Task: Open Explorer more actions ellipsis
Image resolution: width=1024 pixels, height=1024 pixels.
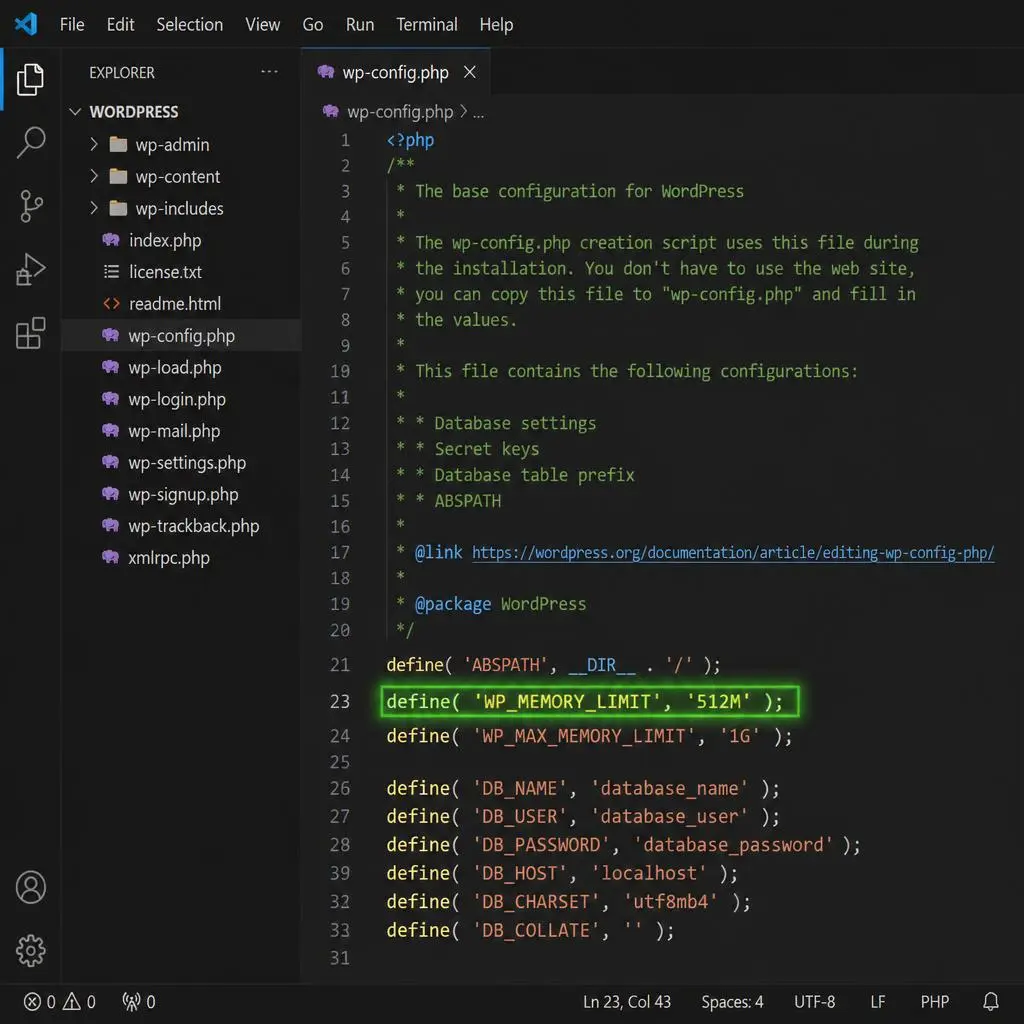Action: click(269, 72)
